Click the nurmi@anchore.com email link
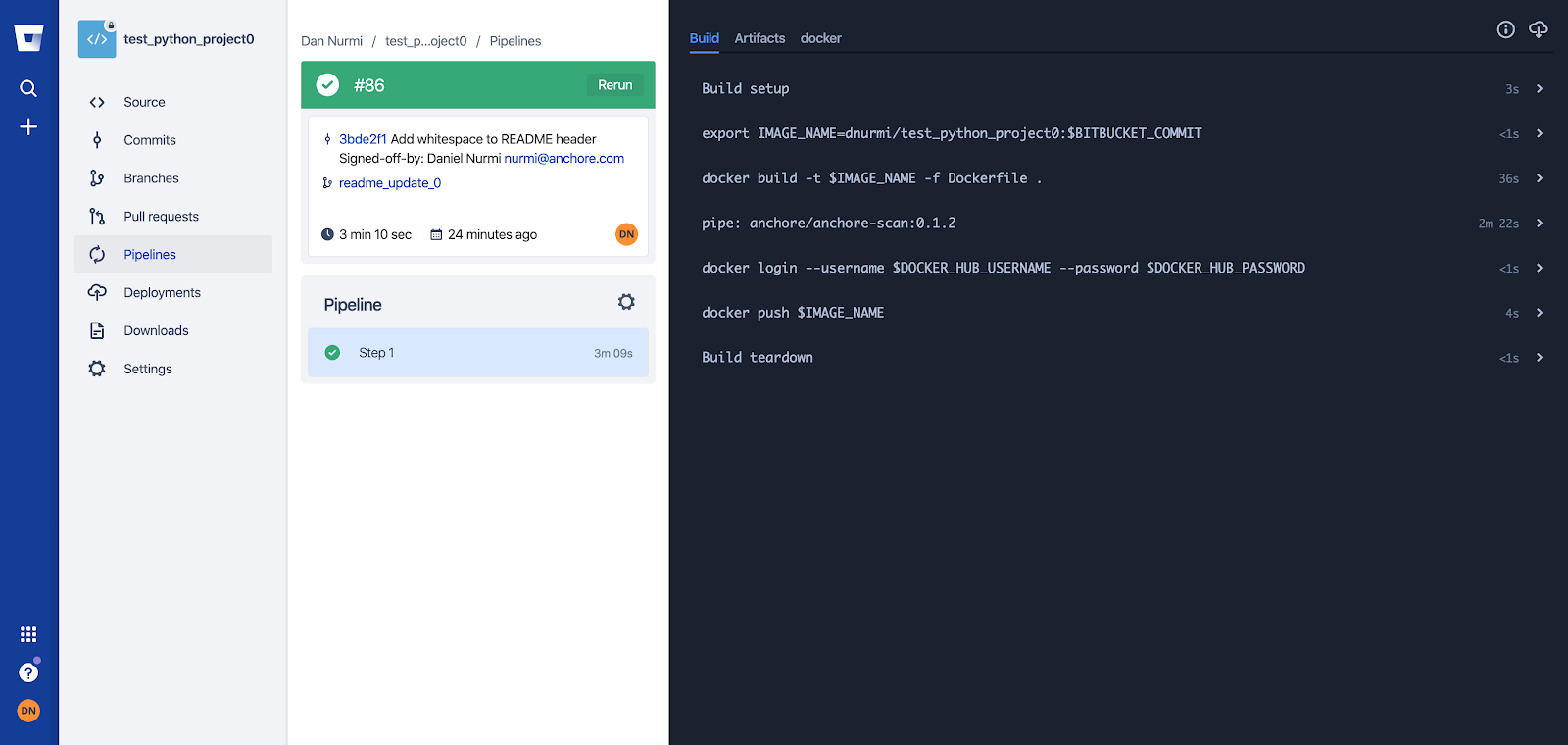Image resolution: width=1568 pixels, height=745 pixels. 564,158
